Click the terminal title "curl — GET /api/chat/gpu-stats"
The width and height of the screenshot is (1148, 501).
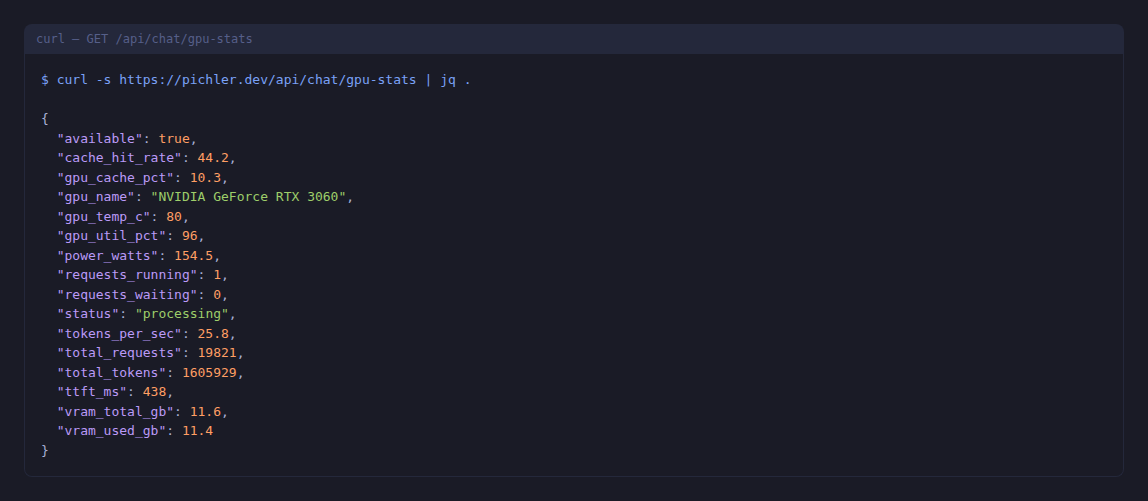click(x=144, y=39)
